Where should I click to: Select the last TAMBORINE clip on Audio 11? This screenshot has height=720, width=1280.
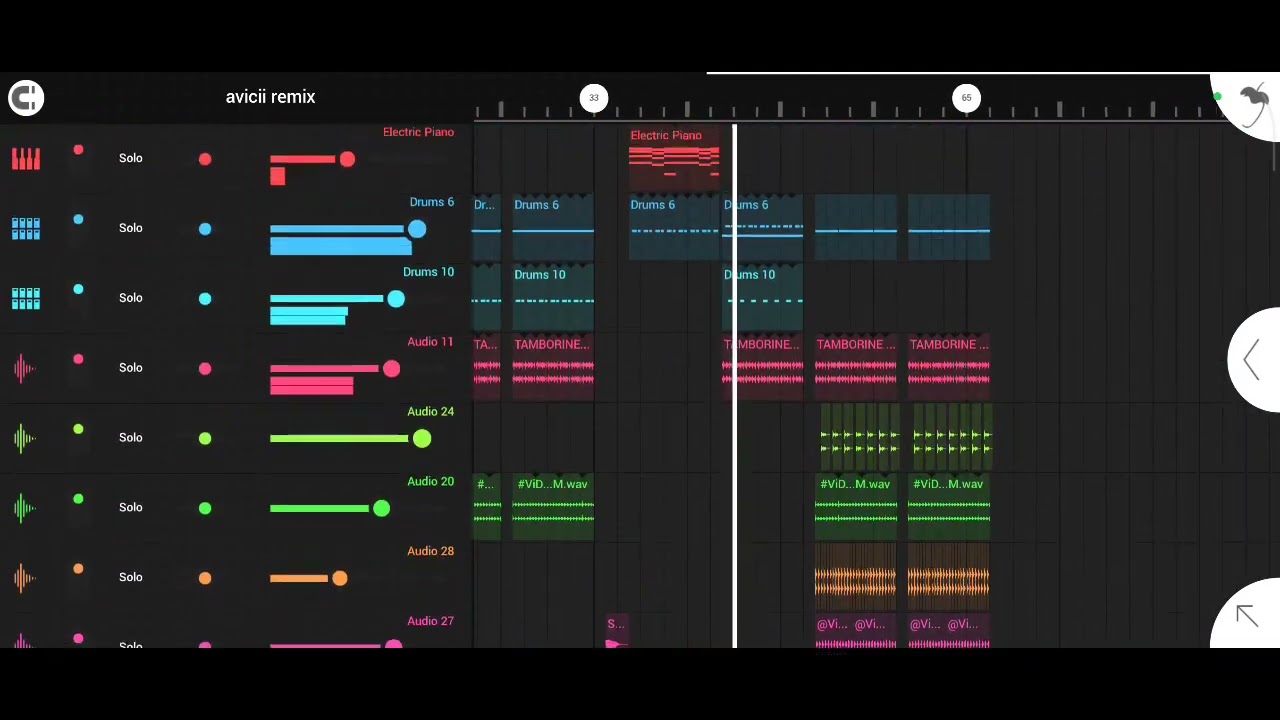(949, 368)
